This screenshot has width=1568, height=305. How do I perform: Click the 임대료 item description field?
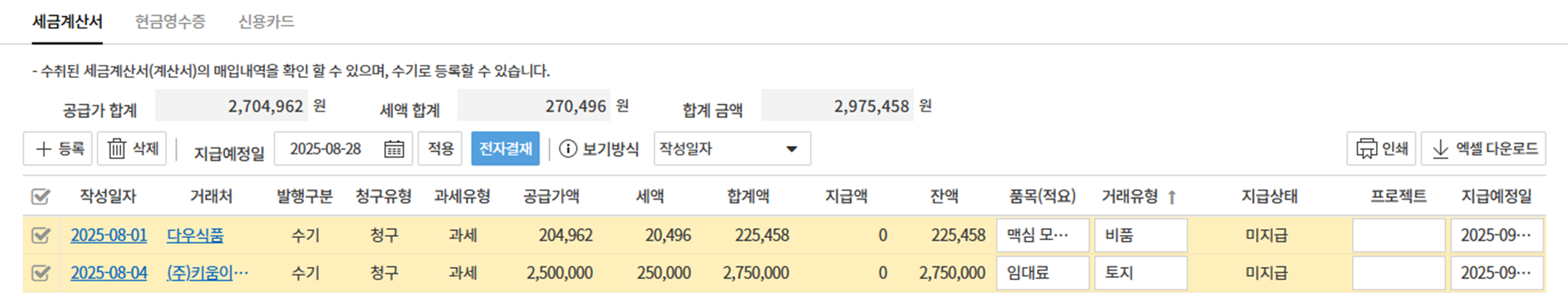point(1041,273)
